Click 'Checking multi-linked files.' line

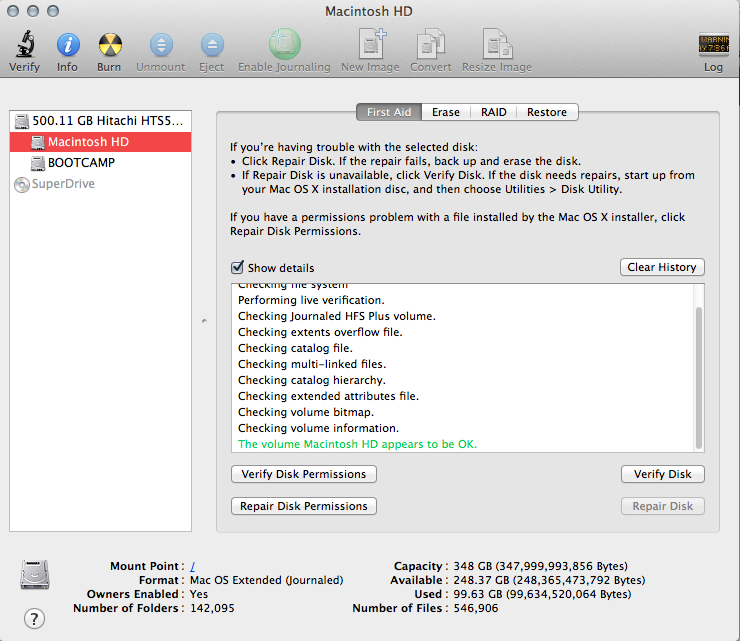[x=312, y=364]
